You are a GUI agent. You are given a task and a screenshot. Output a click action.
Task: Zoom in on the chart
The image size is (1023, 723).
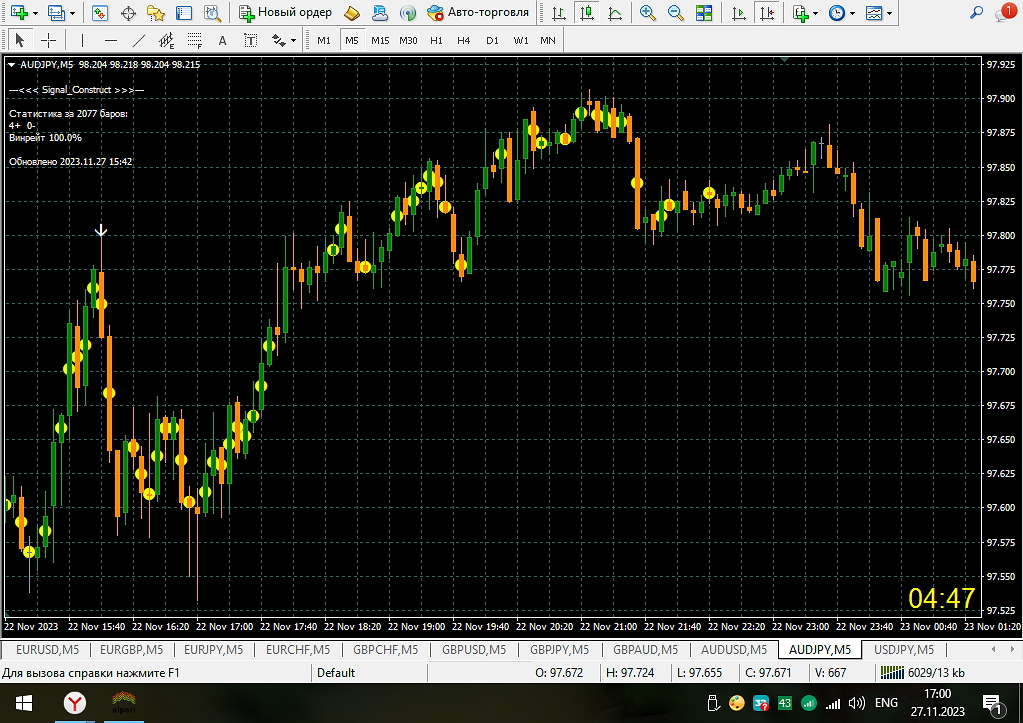tap(648, 12)
